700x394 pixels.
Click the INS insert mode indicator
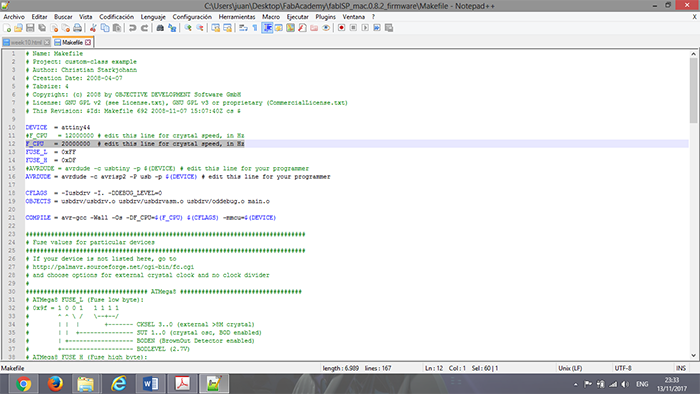point(681,368)
